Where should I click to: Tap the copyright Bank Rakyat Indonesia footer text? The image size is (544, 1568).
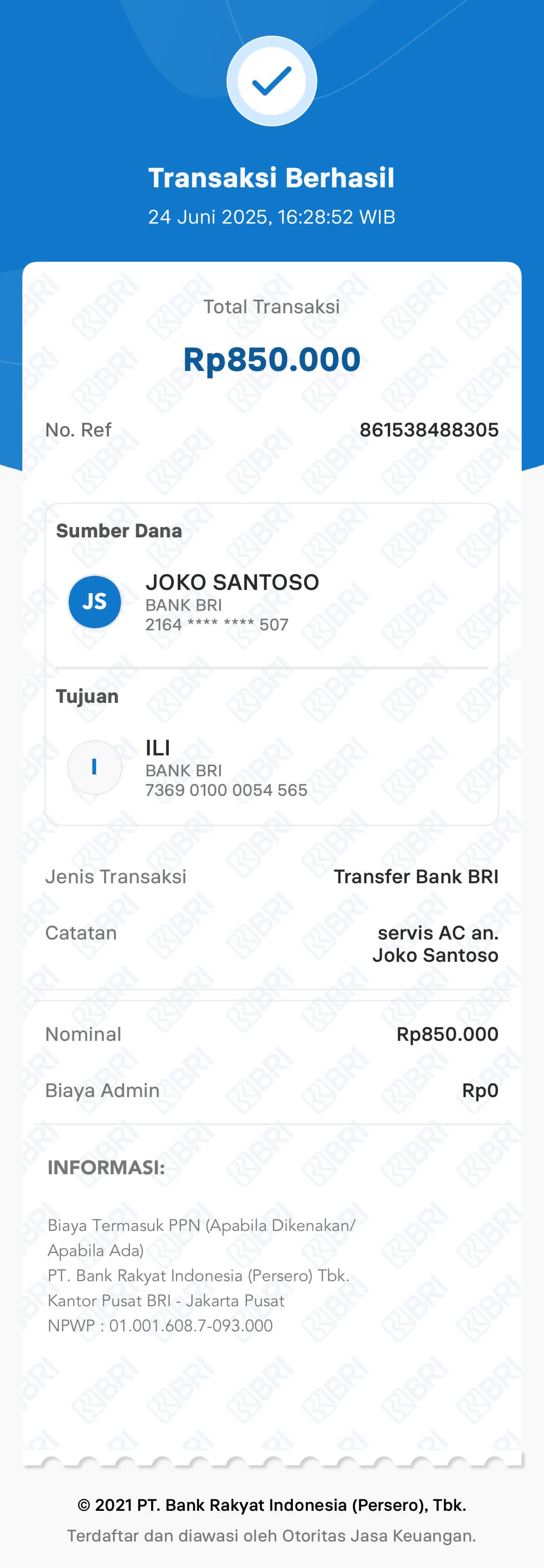pos(272,1505)
